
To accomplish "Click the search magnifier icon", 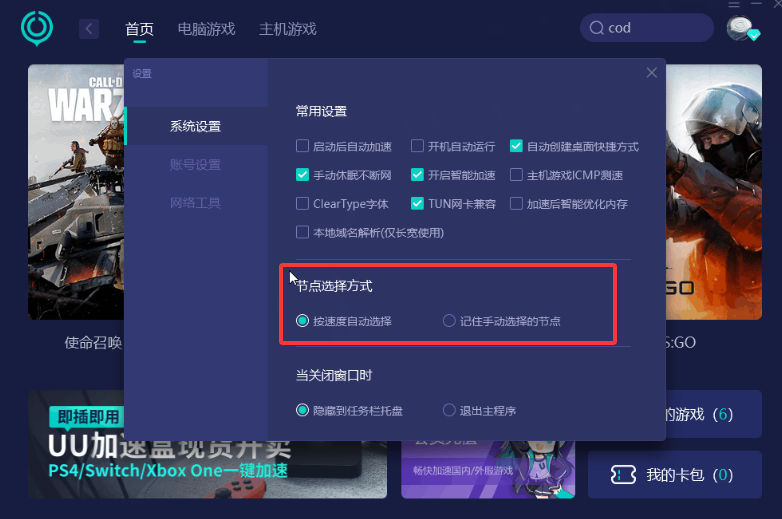I will tap(596, 28).
